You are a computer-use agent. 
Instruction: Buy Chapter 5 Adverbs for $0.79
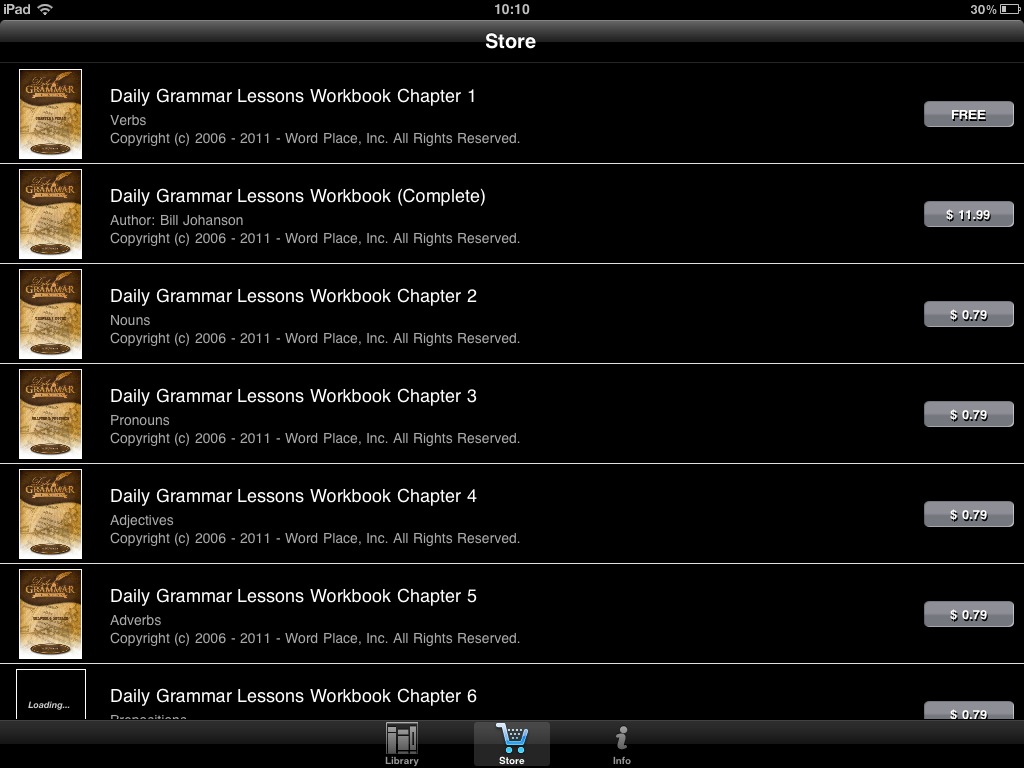[968, 614]
